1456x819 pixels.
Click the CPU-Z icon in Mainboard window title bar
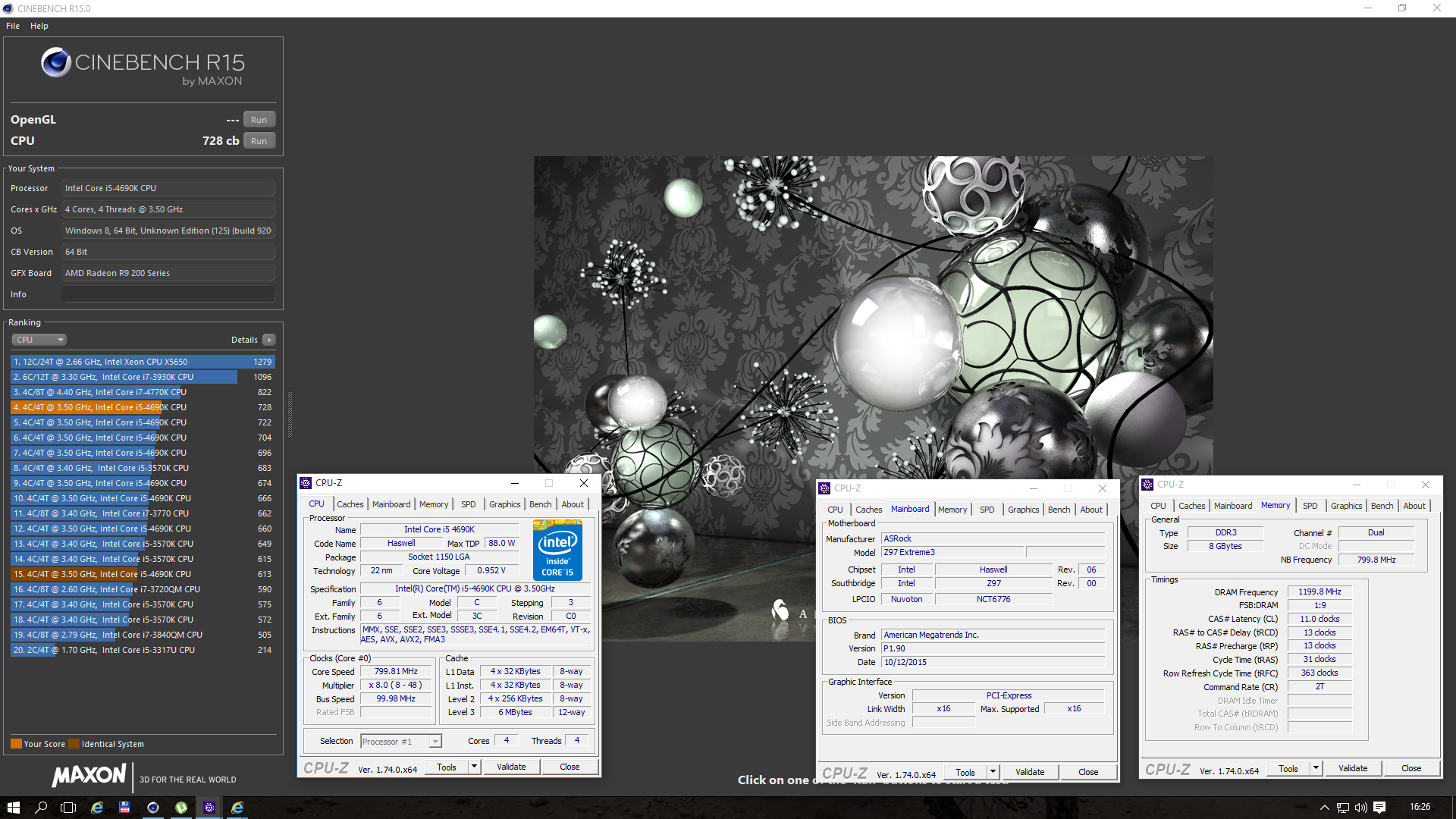pyautogui.click(x=824, y=488)
